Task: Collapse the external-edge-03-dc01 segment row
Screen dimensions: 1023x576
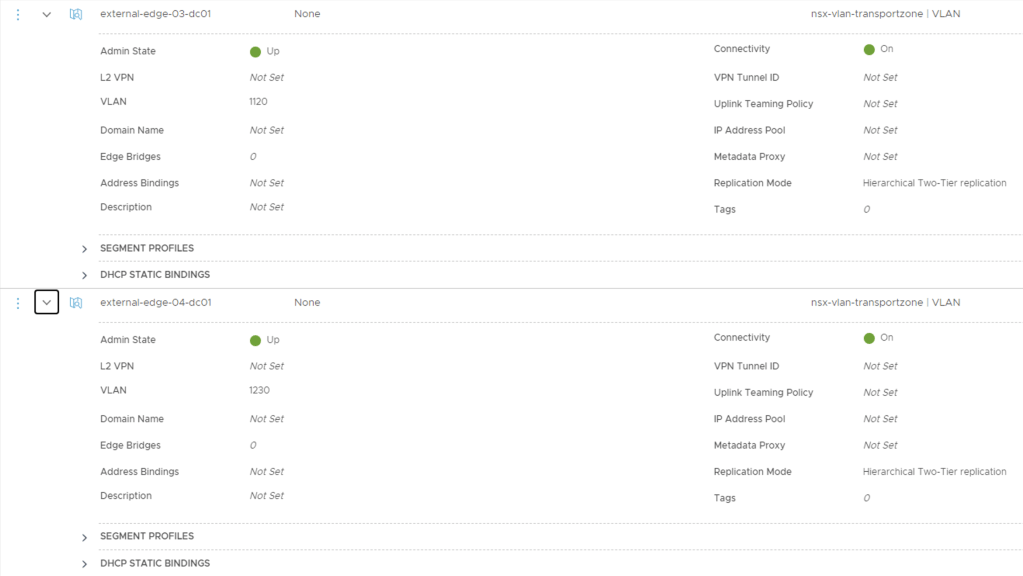Action: 46,14
